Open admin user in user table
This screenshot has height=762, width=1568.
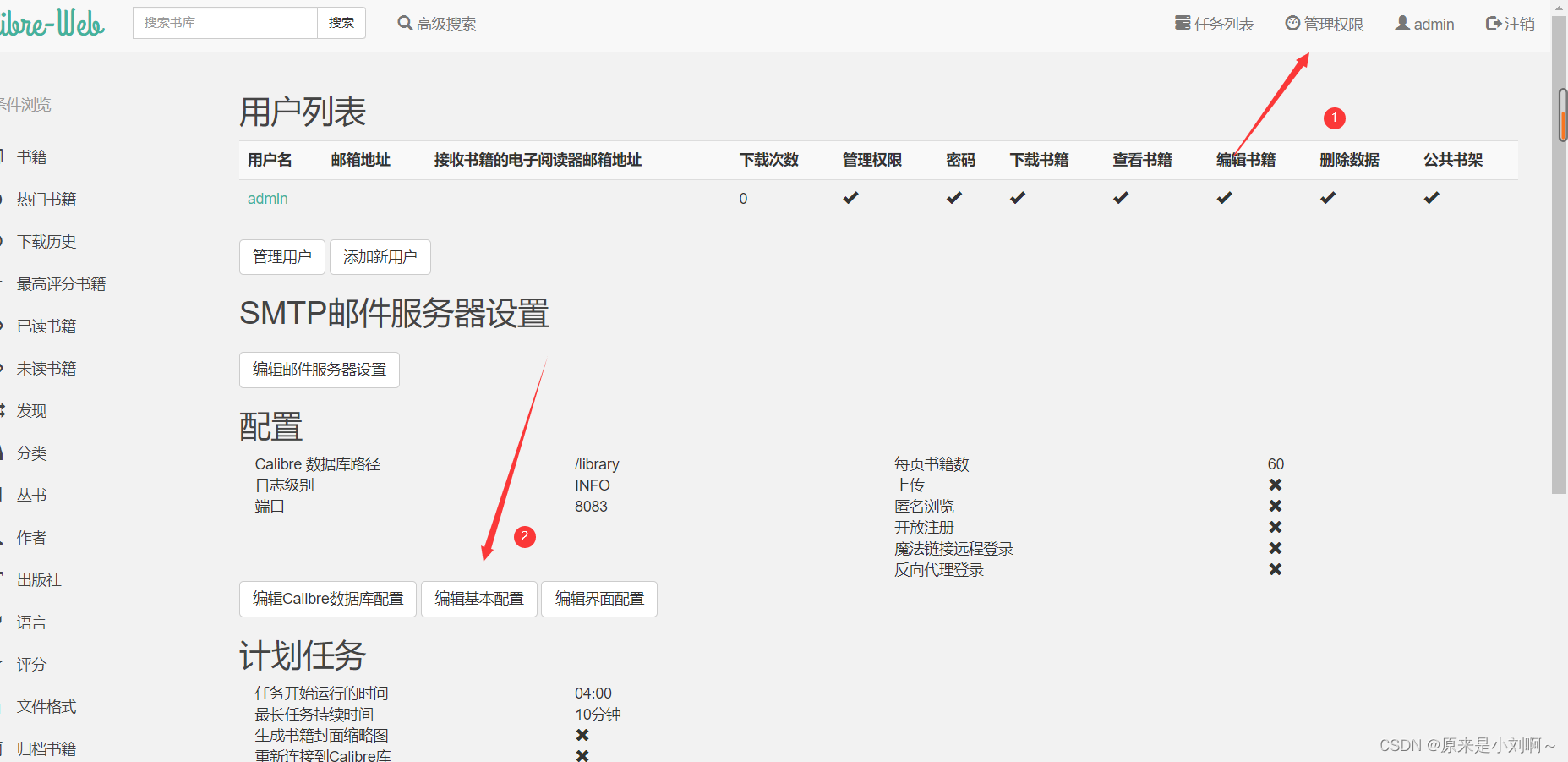[x=267, y=199]
